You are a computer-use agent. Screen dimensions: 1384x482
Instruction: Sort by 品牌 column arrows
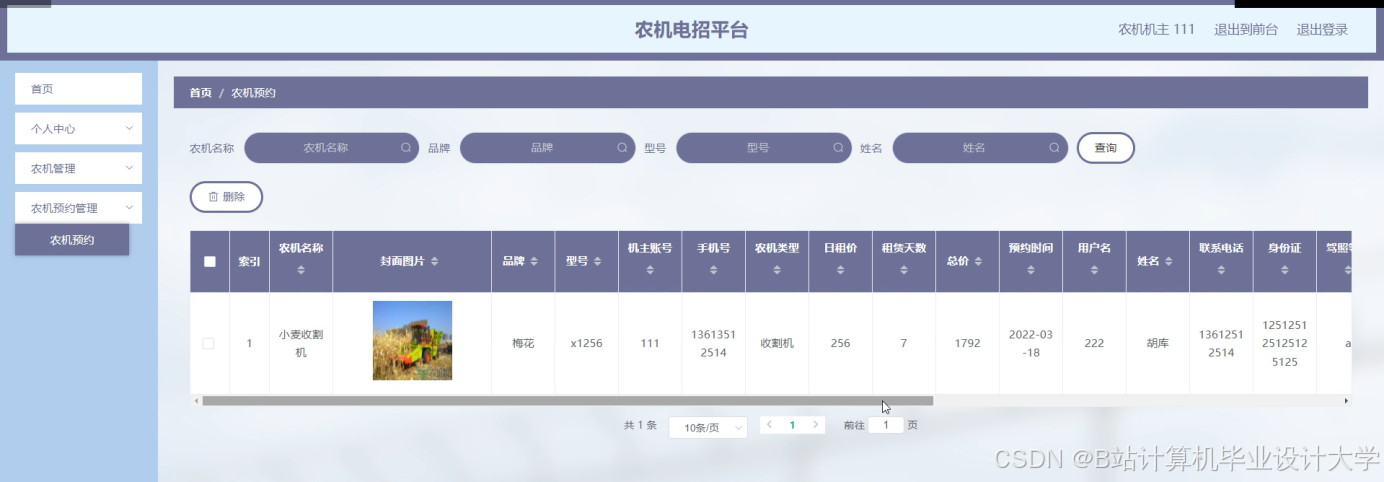click(x=534, y=261)
